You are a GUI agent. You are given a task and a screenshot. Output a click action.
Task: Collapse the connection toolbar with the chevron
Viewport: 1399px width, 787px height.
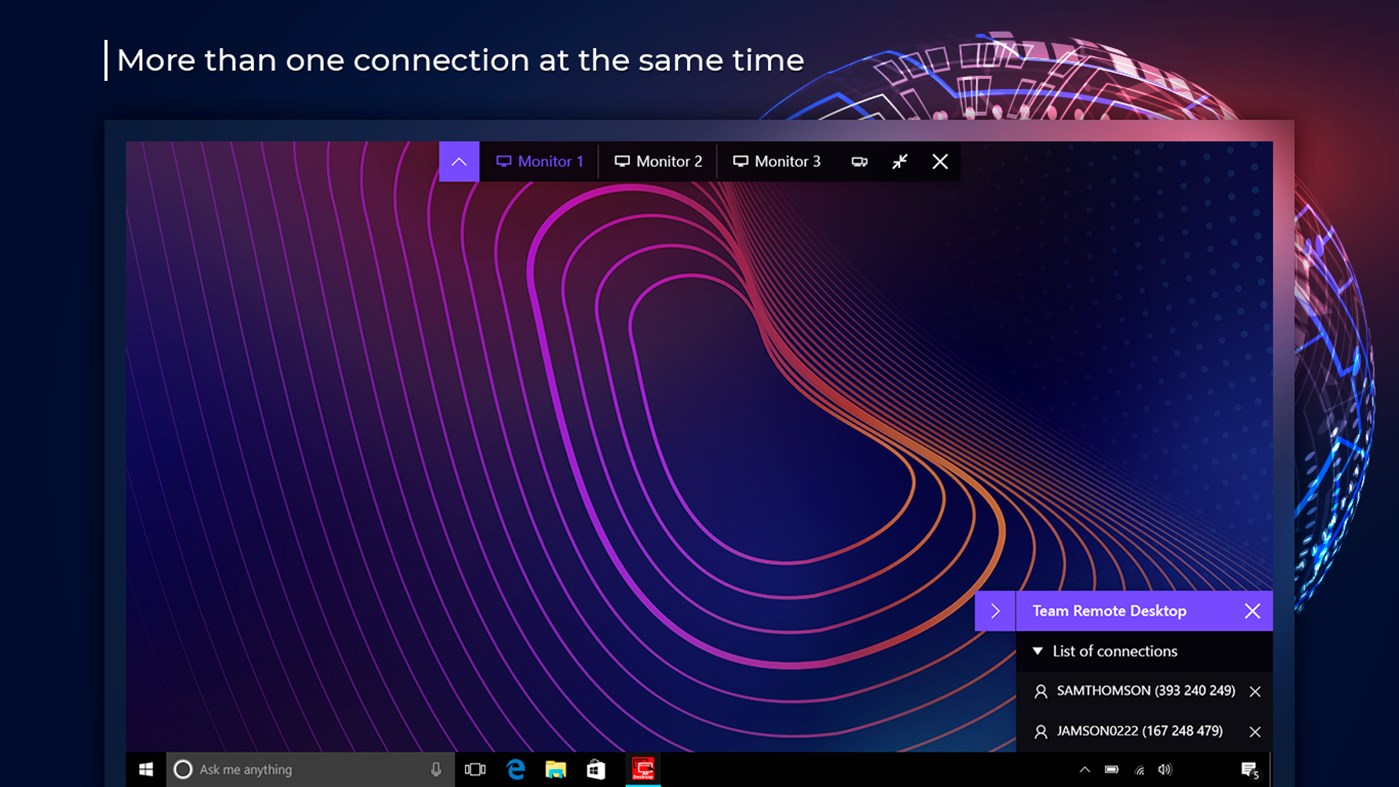pos(458,161)
